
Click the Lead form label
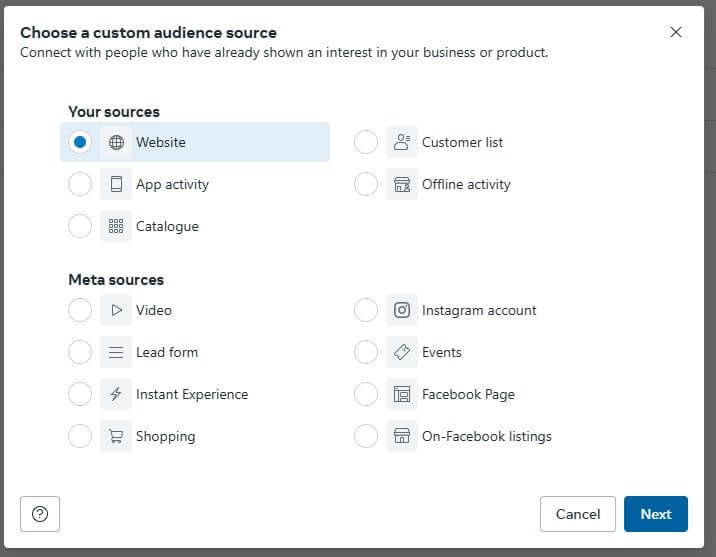tap(167, 352)
